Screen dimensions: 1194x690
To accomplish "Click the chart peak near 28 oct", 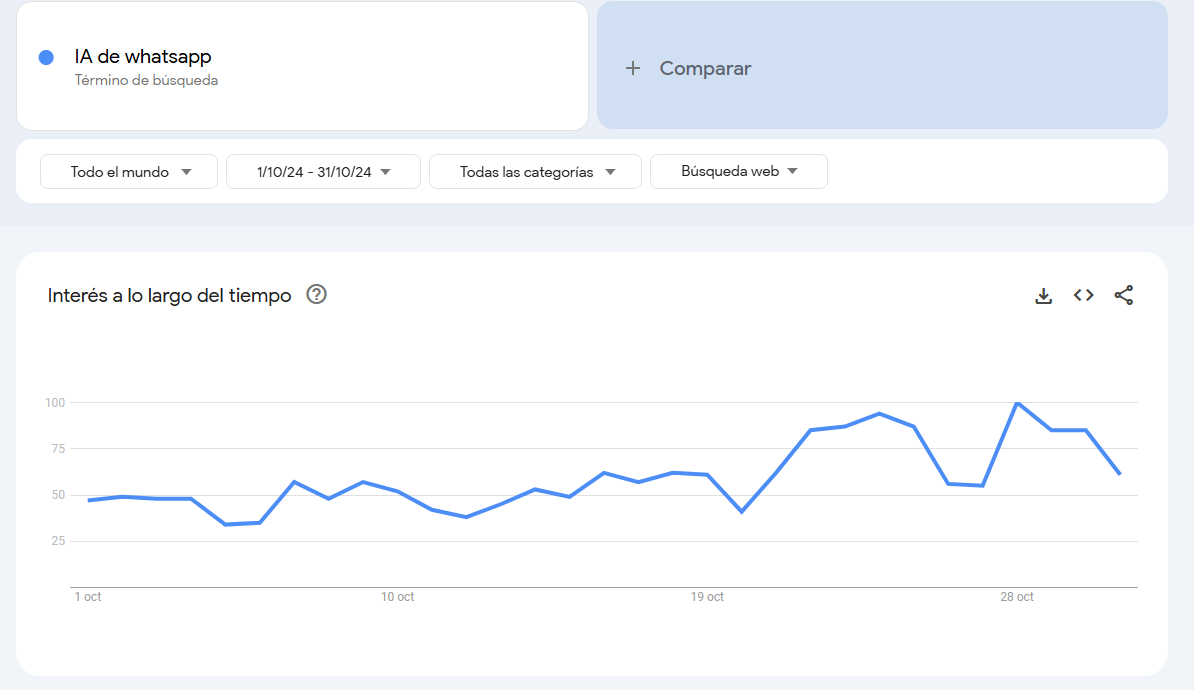I will 1018,403.
